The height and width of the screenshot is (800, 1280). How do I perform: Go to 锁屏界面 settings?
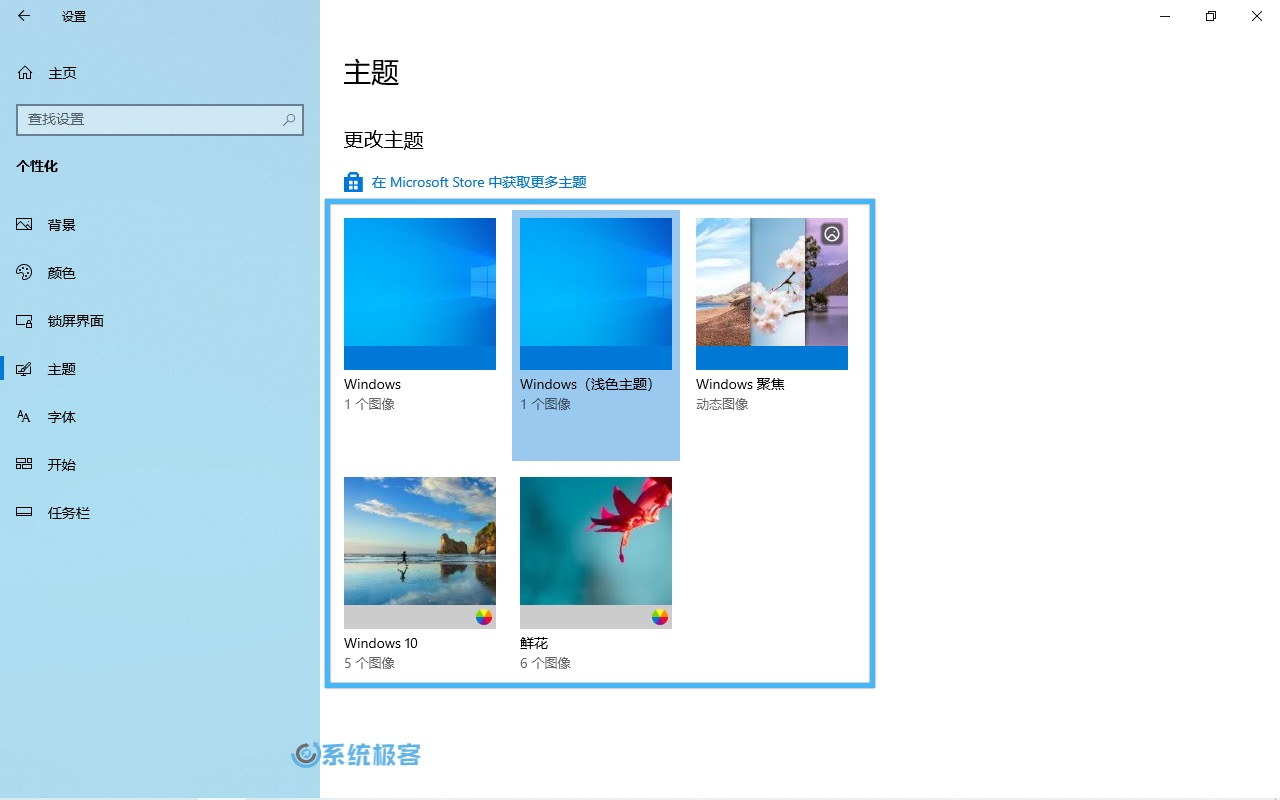160,321
